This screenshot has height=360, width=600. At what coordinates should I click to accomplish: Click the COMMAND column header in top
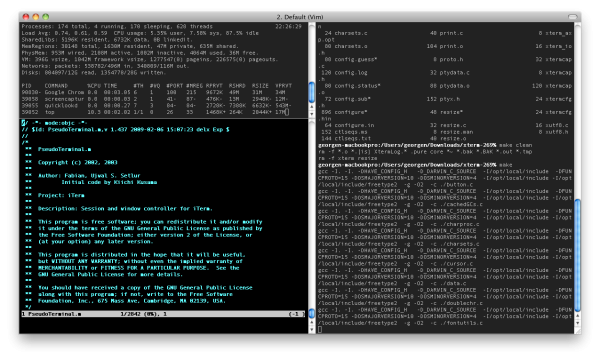(56, 86)
